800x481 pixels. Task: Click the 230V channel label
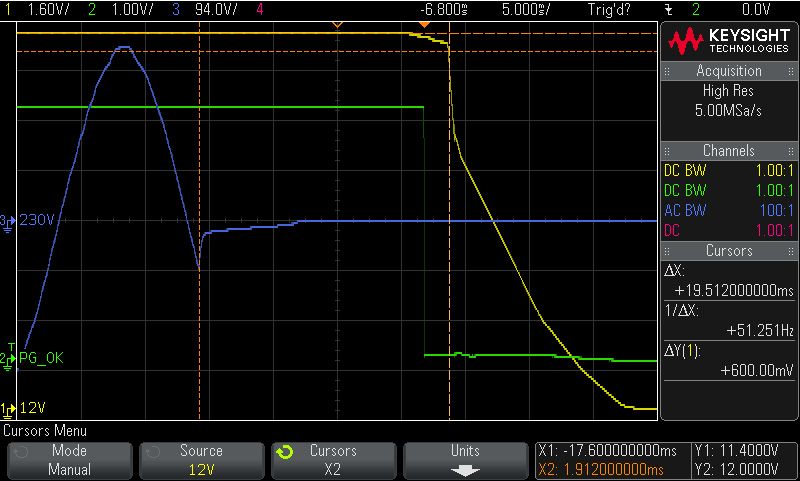coord(37,220)
